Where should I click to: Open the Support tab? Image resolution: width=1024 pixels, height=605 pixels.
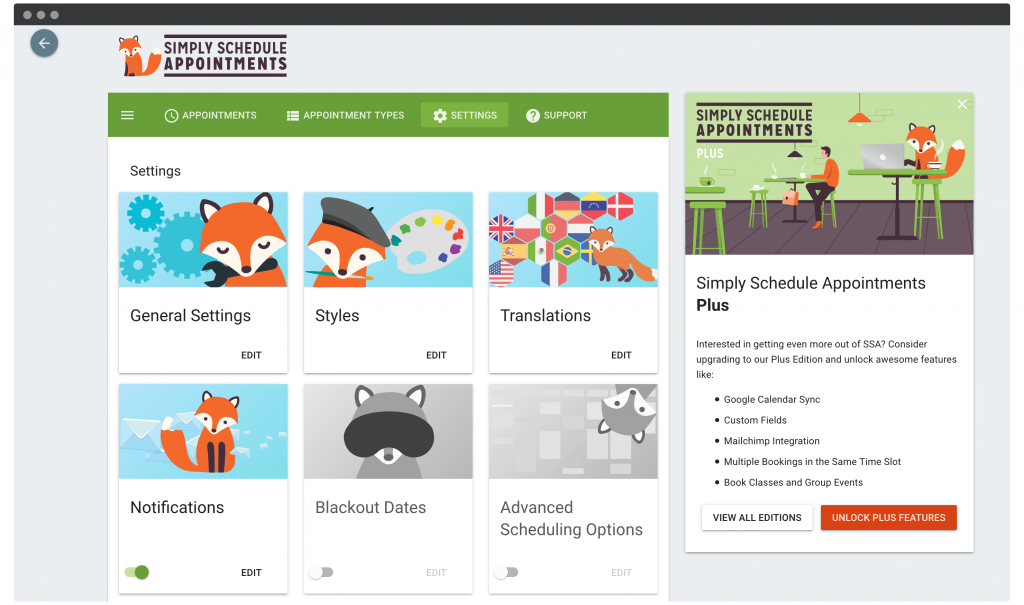[x=556, y=116]
